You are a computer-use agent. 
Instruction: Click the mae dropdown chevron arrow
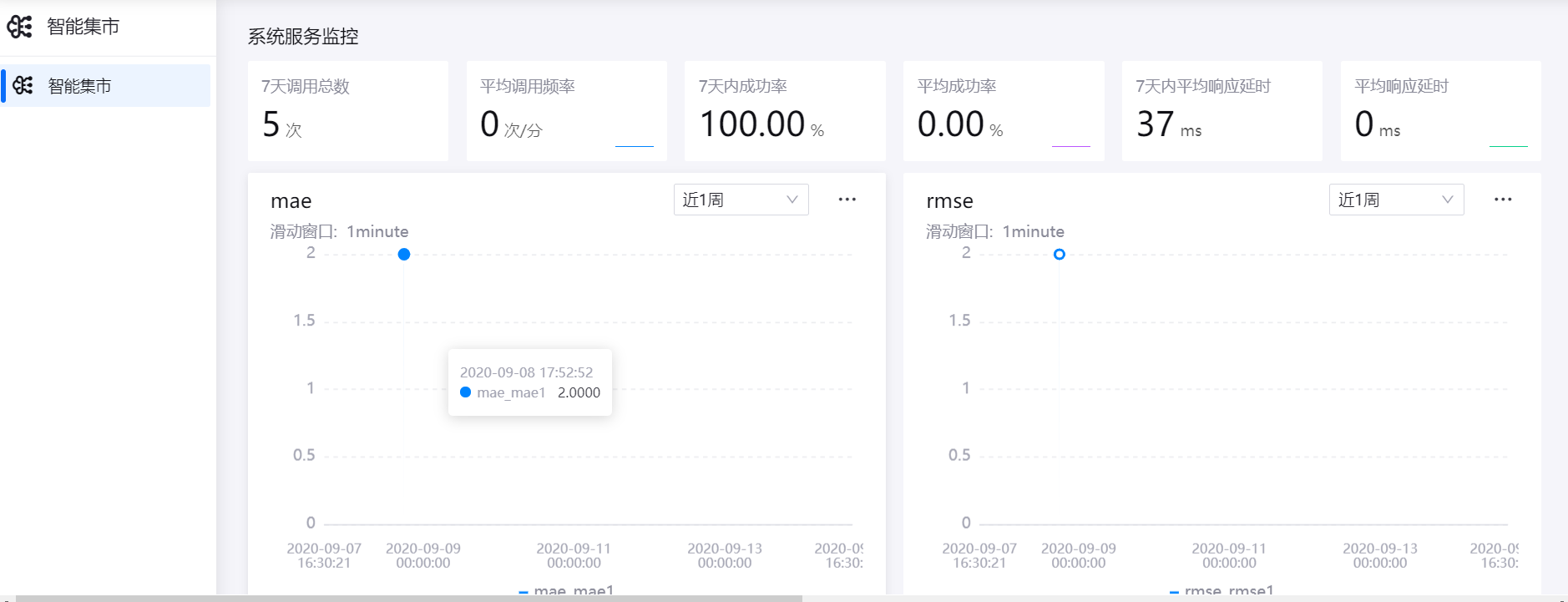792,200
